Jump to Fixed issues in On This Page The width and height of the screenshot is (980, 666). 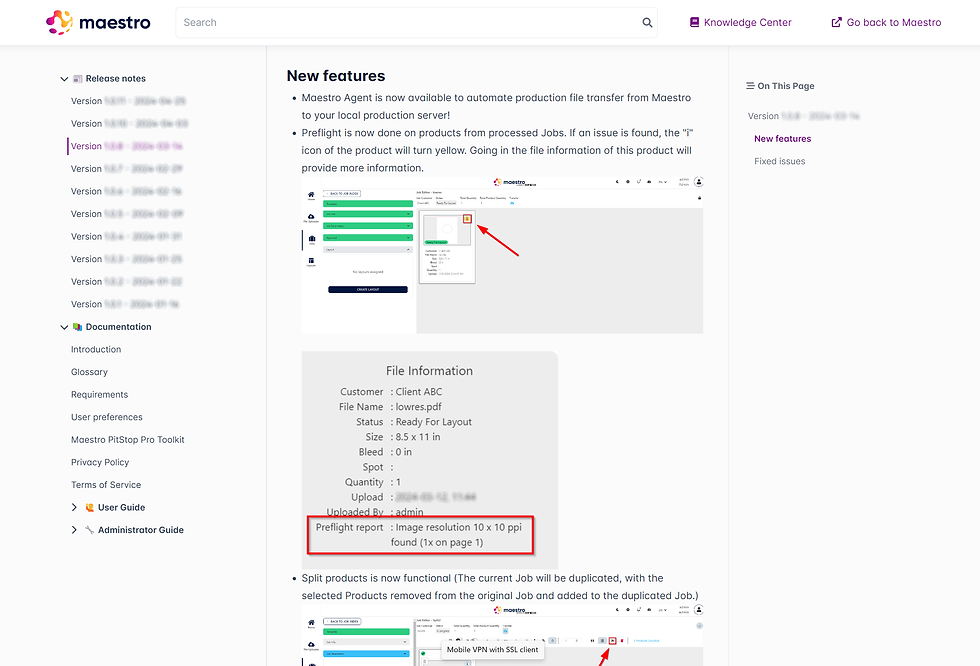pos(779,161)
